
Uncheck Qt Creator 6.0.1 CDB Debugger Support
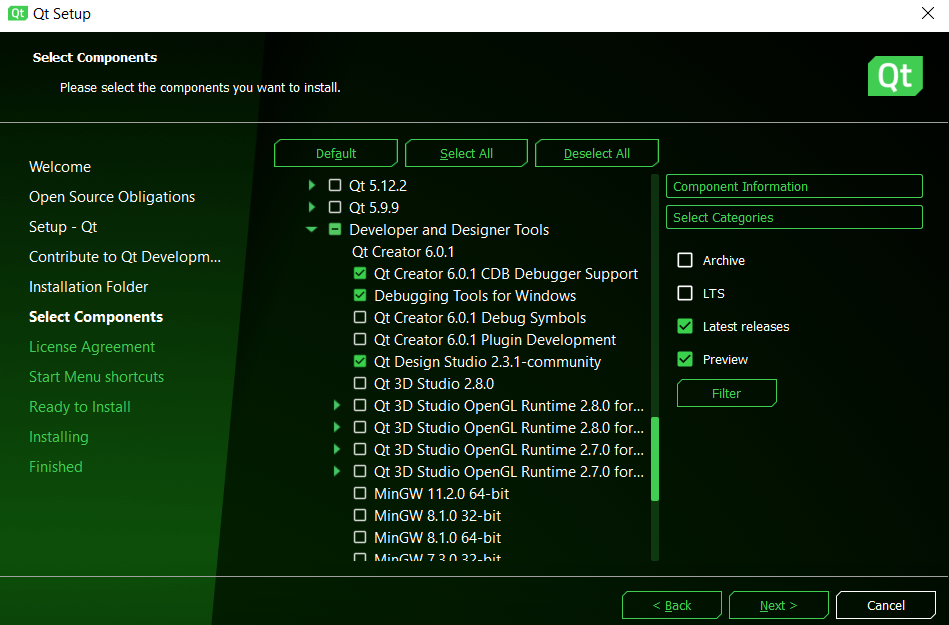pyautogui.click(x=360, y=273)
